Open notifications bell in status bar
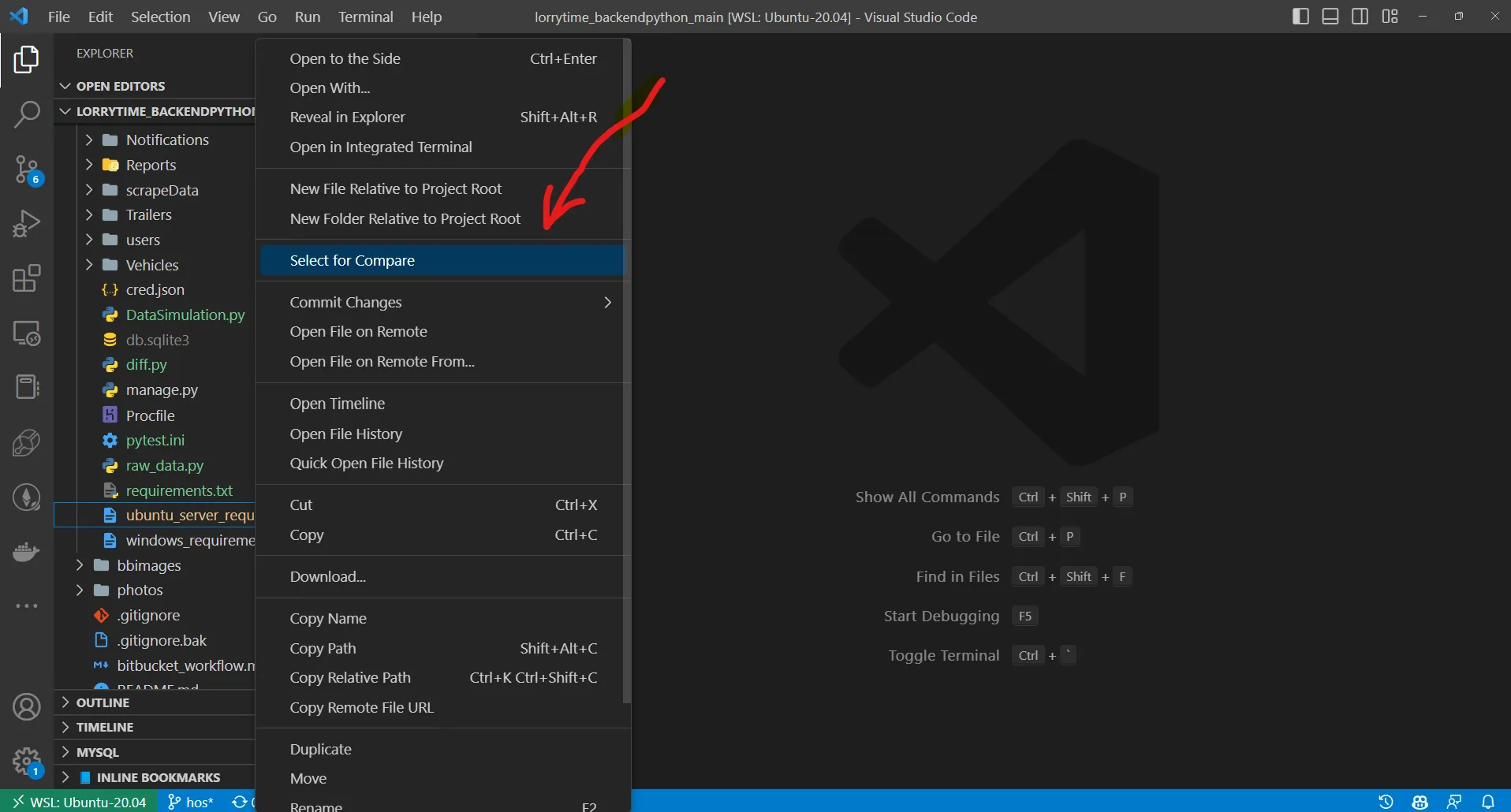The image size is (1511, 812). pos(1488,802)
